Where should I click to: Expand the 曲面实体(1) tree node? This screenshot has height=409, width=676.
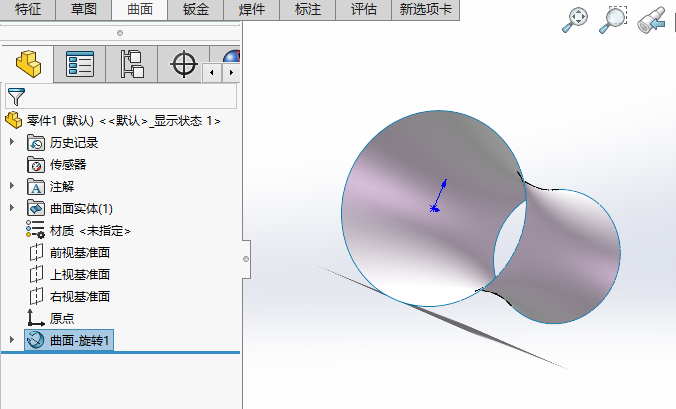pos(12,208)
